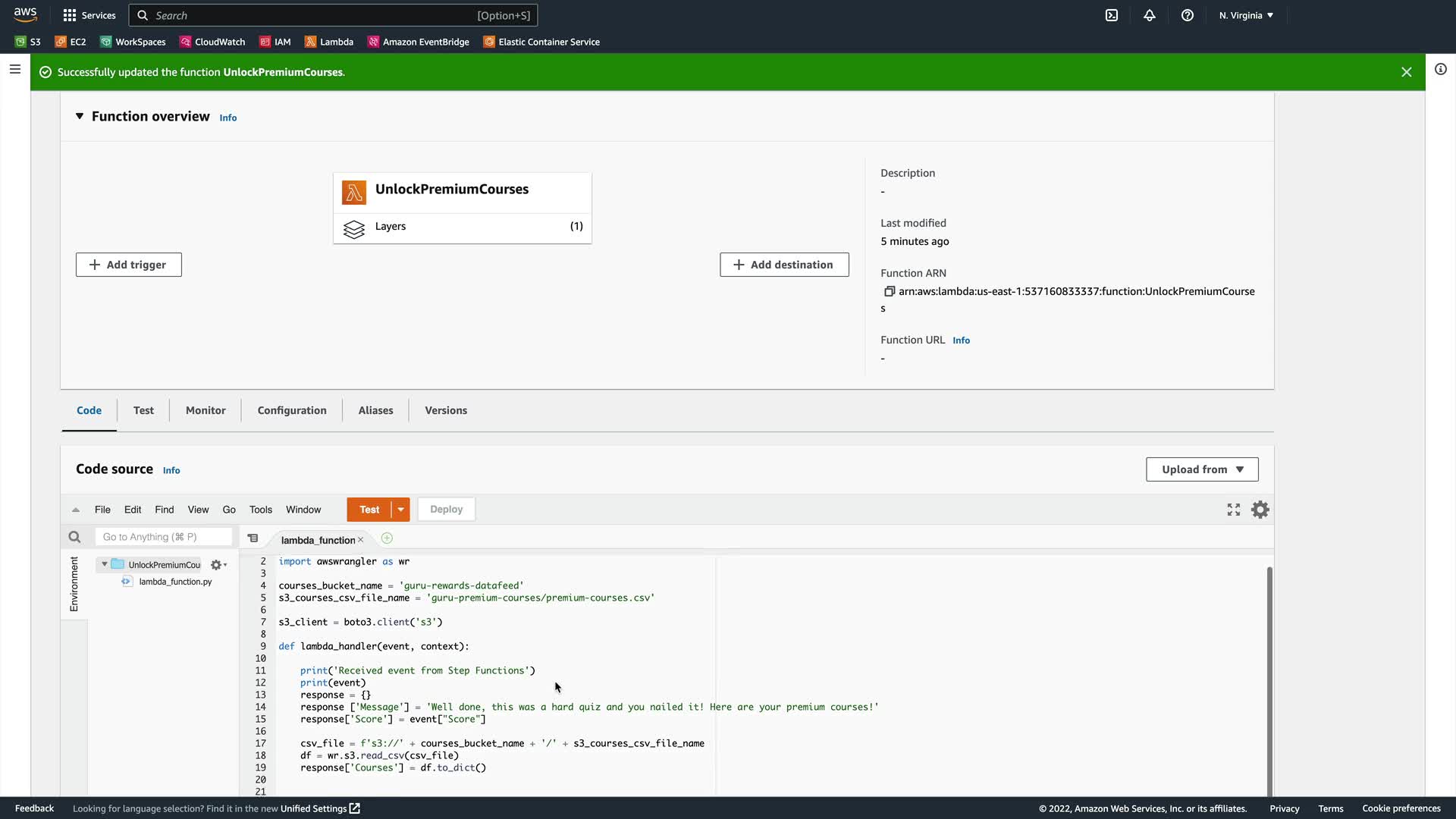Image resolution: width=1456 pixels, height=819 pixels.
Task: Open the help question mark icon
Action: click(x=1188, y=15)
